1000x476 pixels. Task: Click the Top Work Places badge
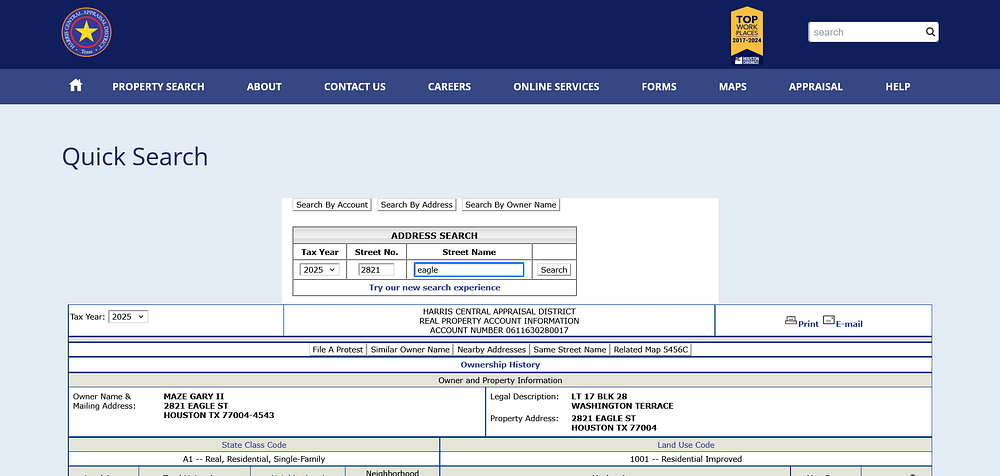click(x=747, y=36)
